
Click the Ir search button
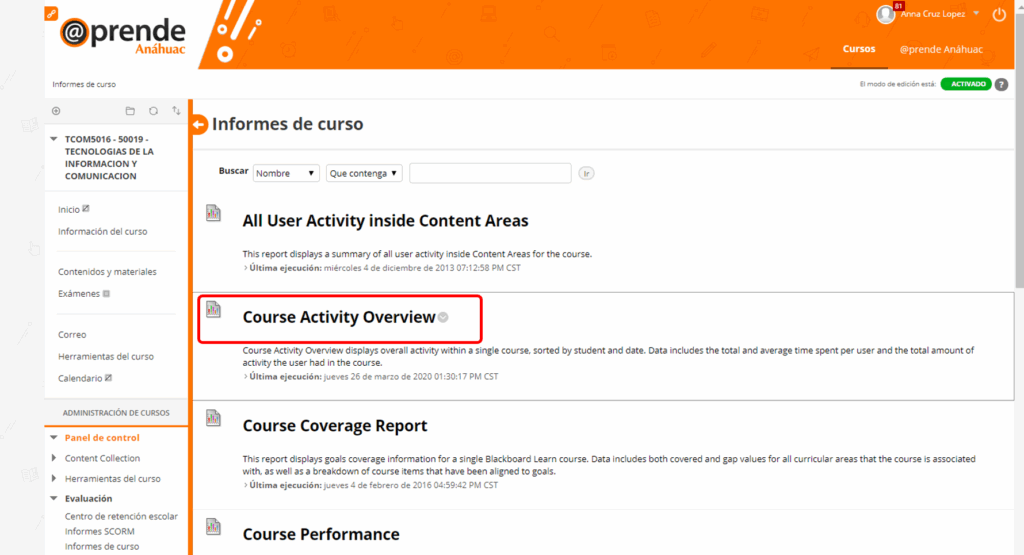pos(587,173)
